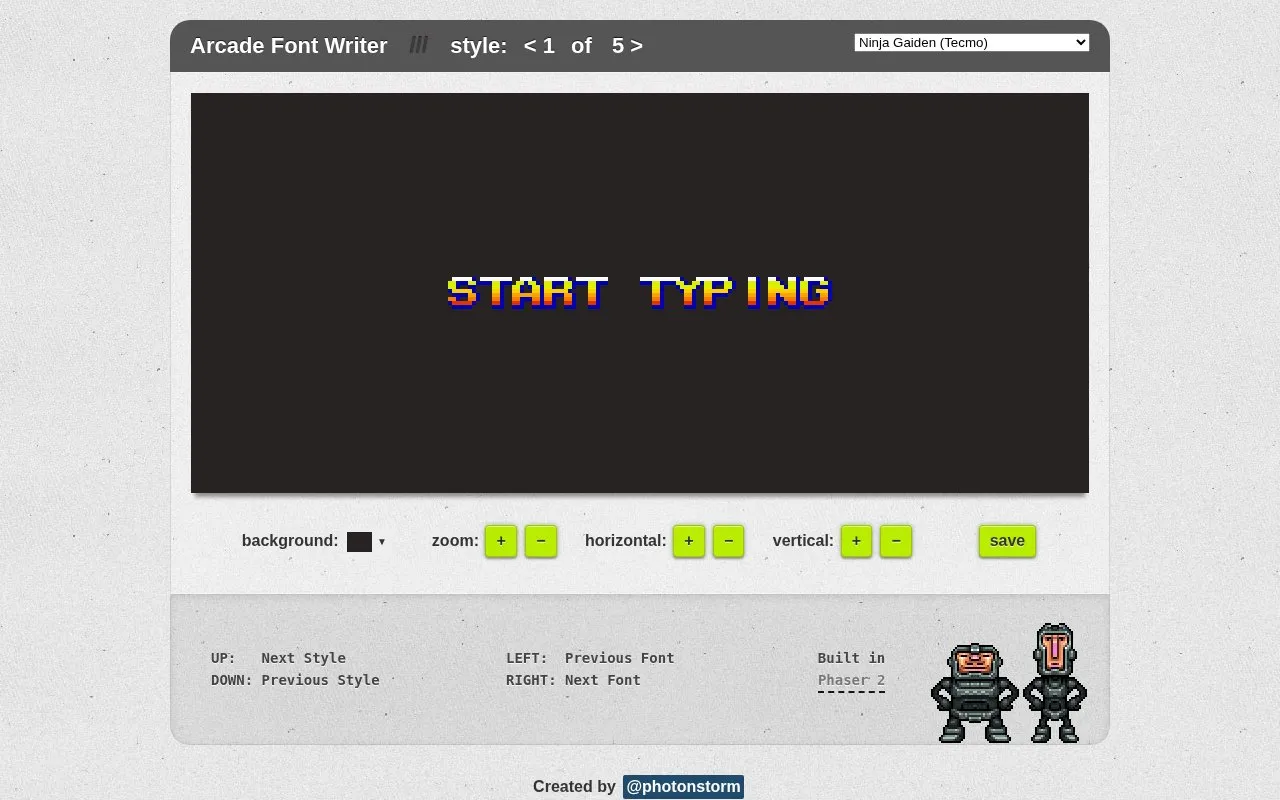
Task: Click the START TYPING canvas text
Action: pos(639,292)
